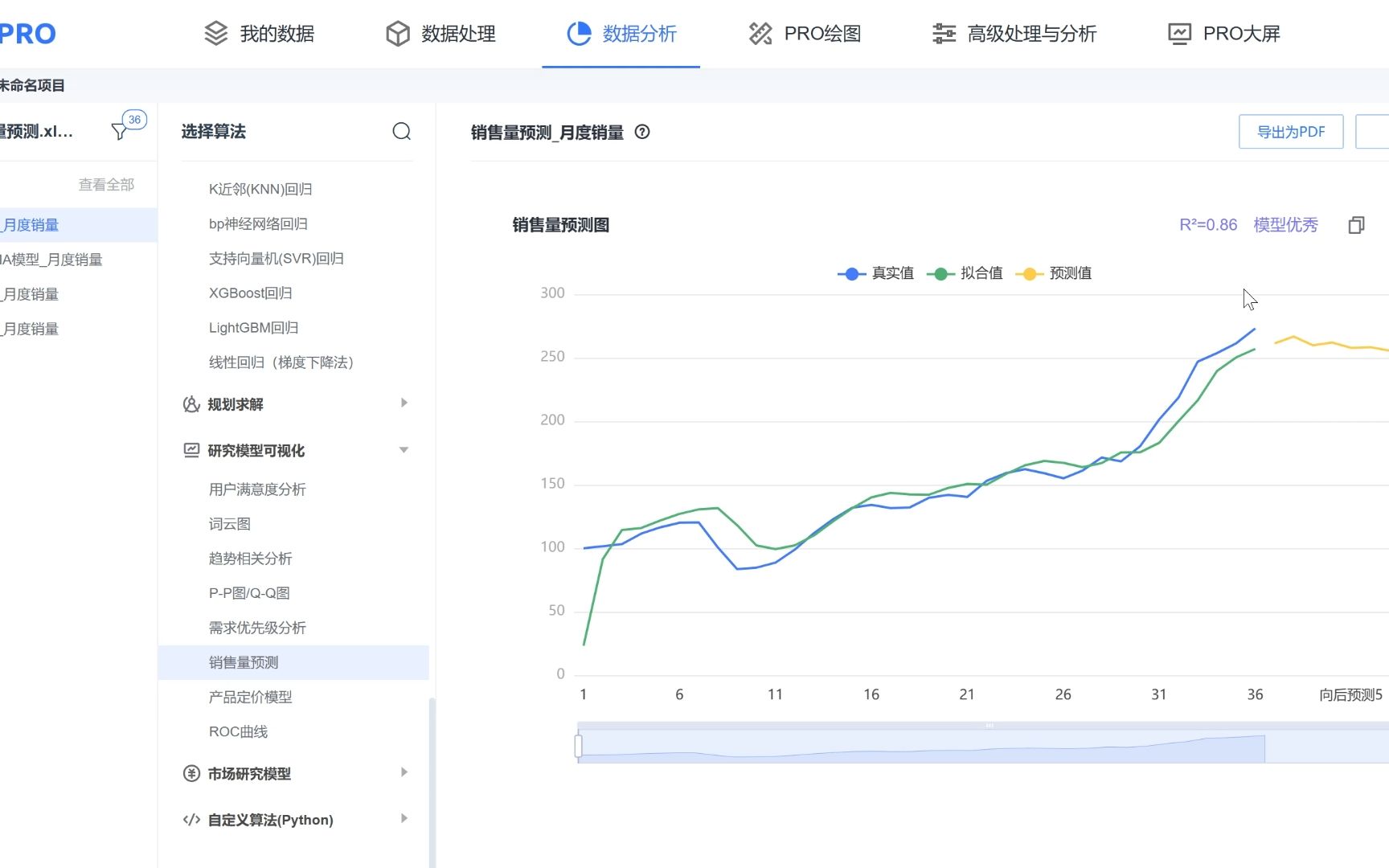Viewport: 1389px width, 868px height.
Task: Click the filter icon with badge 36
Action: [x=121, y=130]
